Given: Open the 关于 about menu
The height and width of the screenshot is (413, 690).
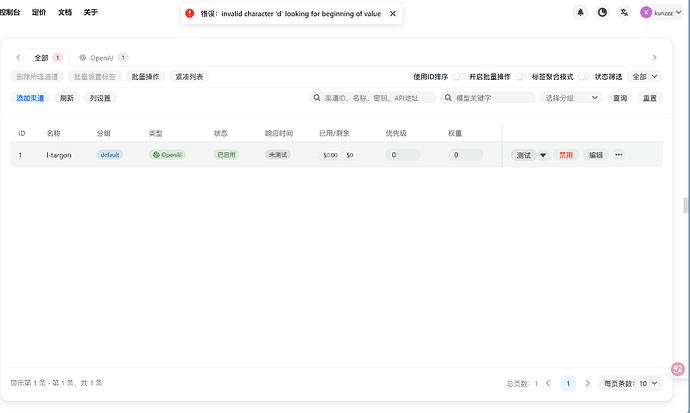Looking at the screenshot, I should pos(91,12).
